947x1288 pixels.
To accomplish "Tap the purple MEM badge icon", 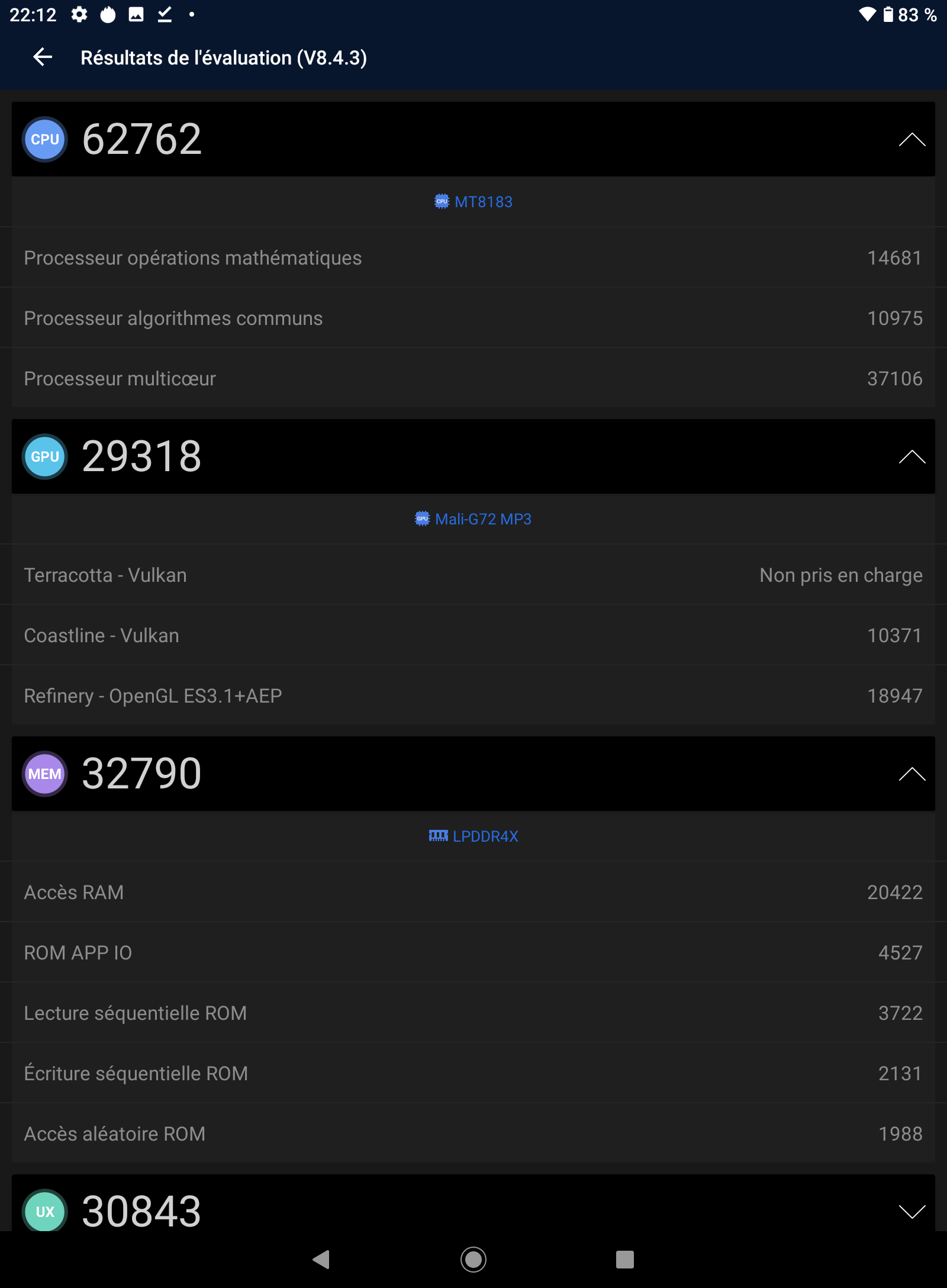I will (45, 774).
